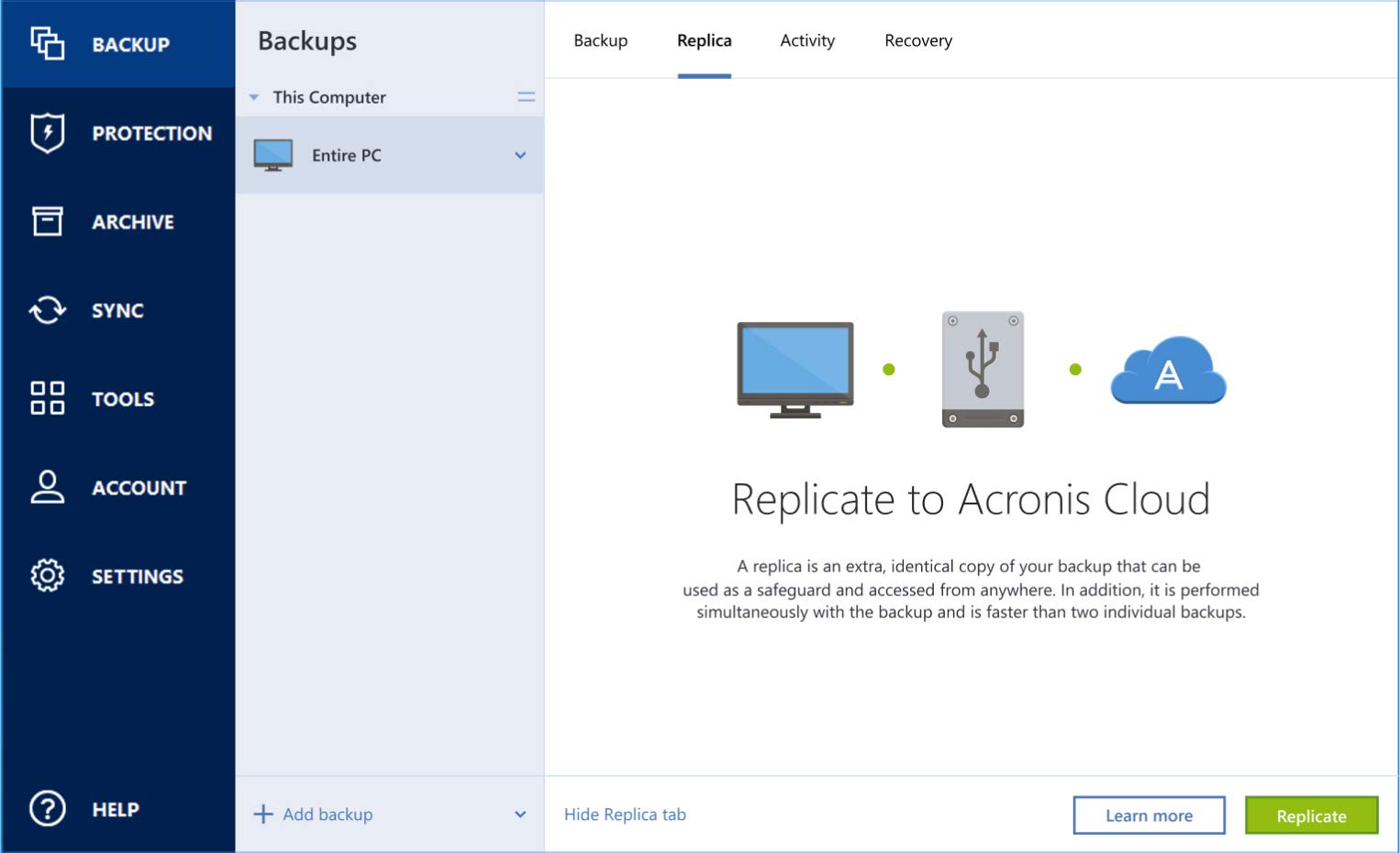
Task: Open the Archive box icon
Action: [48, 221]
